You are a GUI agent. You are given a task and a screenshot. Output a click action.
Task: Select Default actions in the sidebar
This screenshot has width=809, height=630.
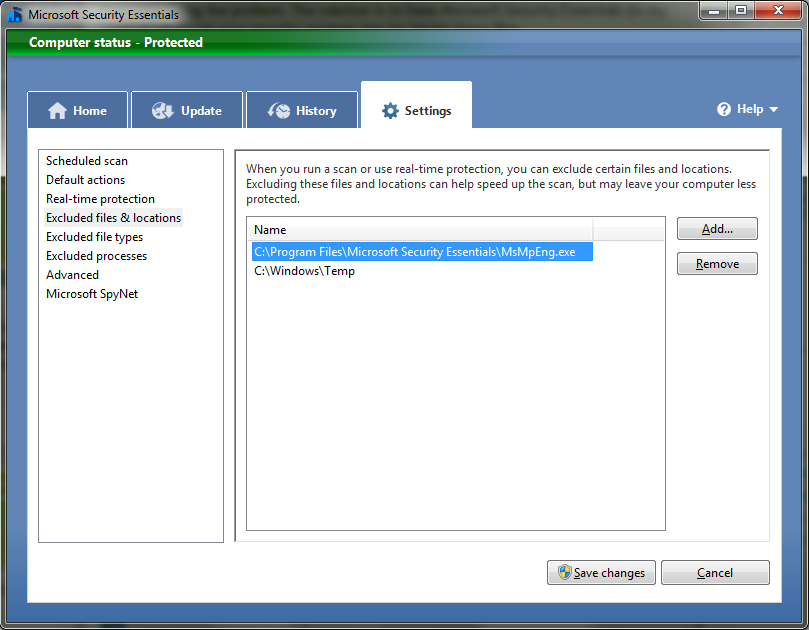86,180
